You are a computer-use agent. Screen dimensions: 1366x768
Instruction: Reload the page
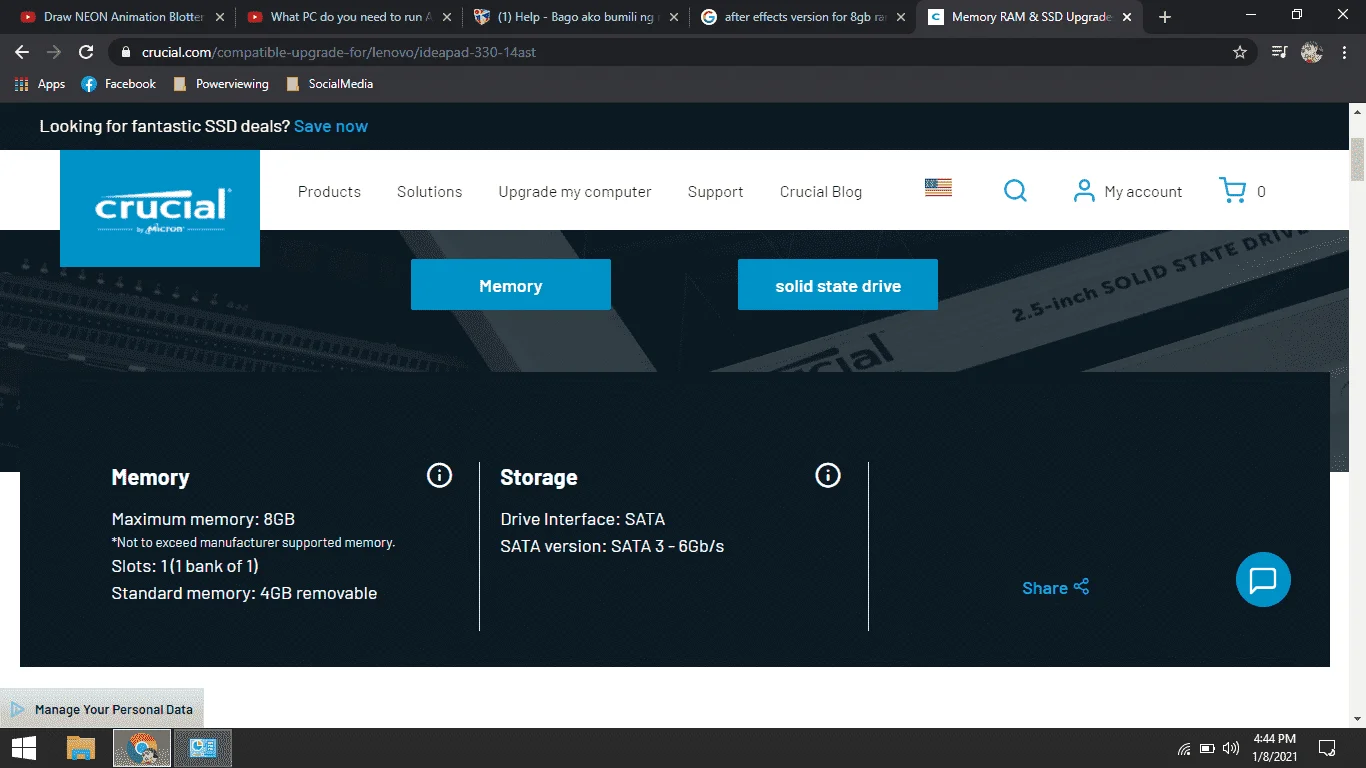(x=86, y=52)
